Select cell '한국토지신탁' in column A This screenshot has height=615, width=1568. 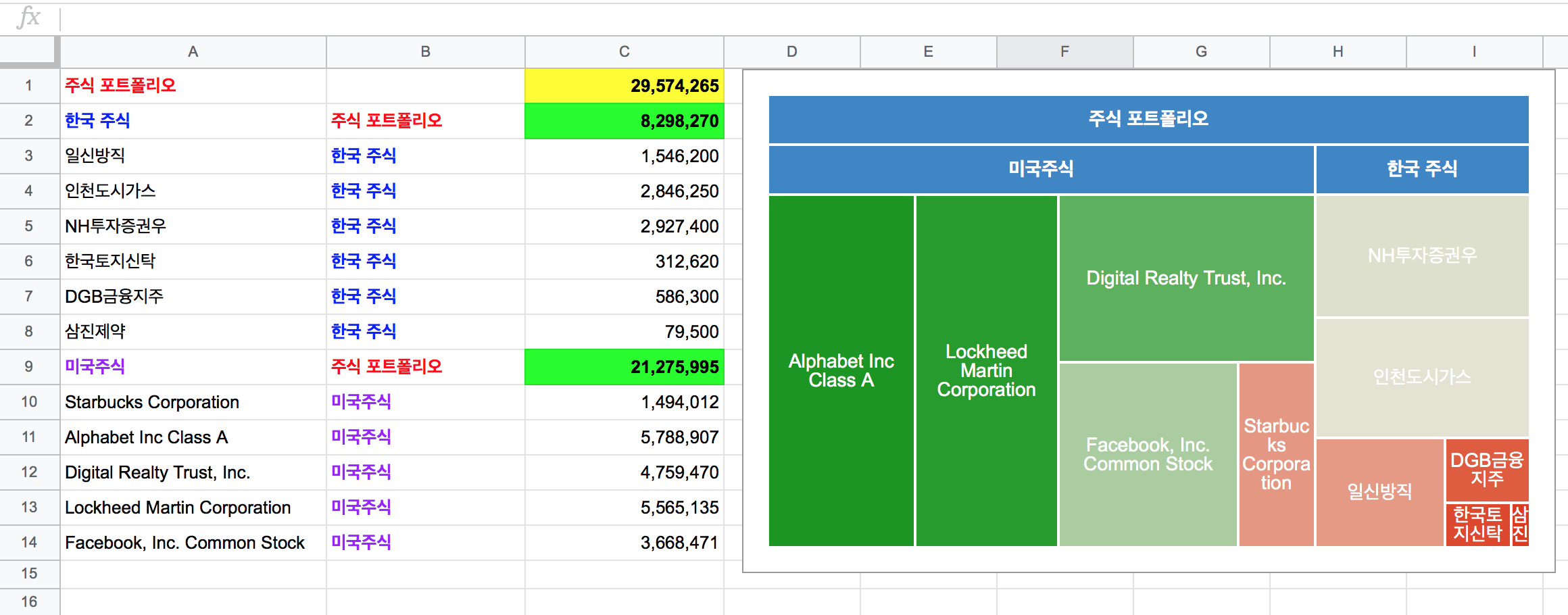click(193, 262)
